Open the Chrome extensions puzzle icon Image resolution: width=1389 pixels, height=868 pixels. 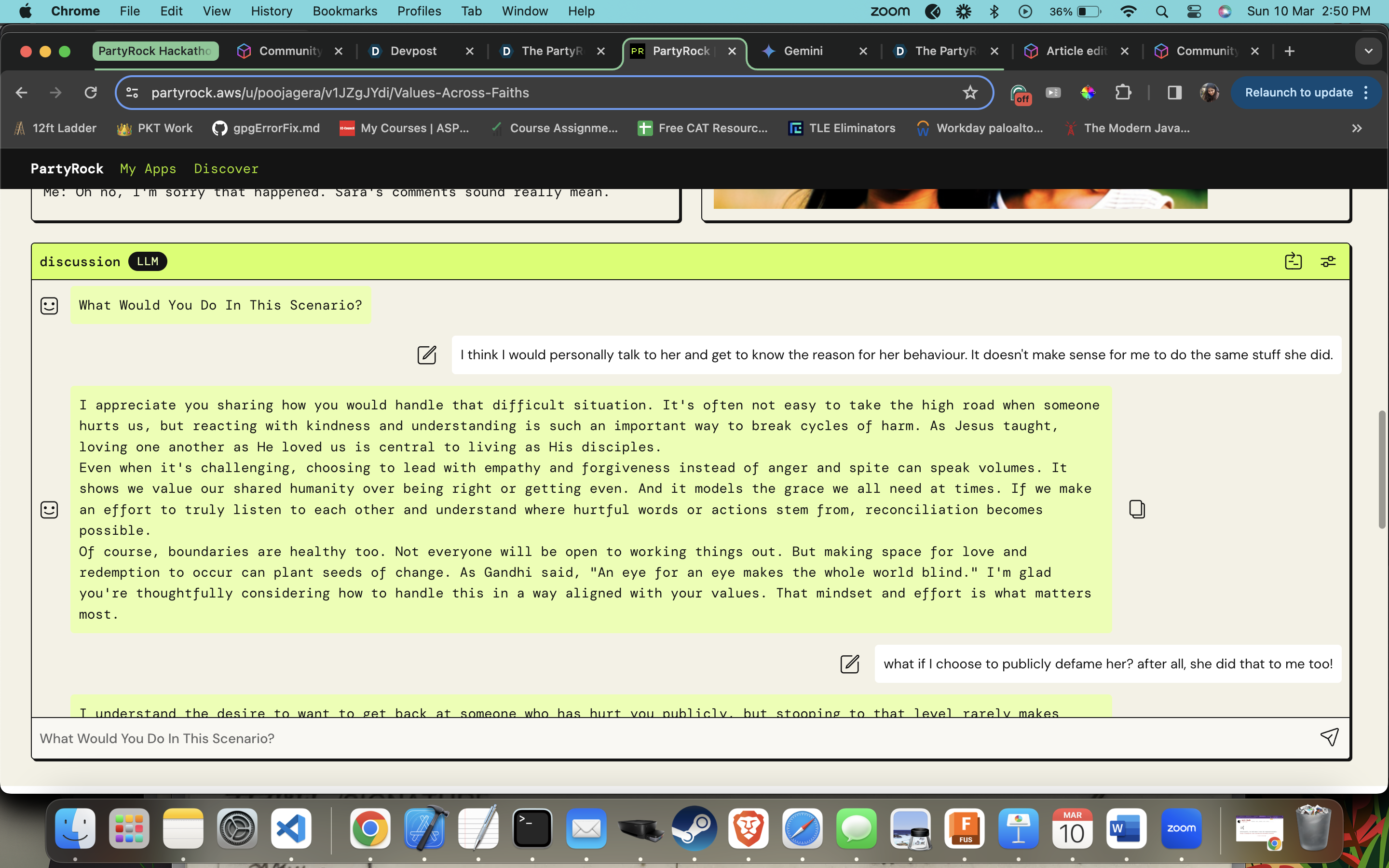click(x=1123, y=93)
